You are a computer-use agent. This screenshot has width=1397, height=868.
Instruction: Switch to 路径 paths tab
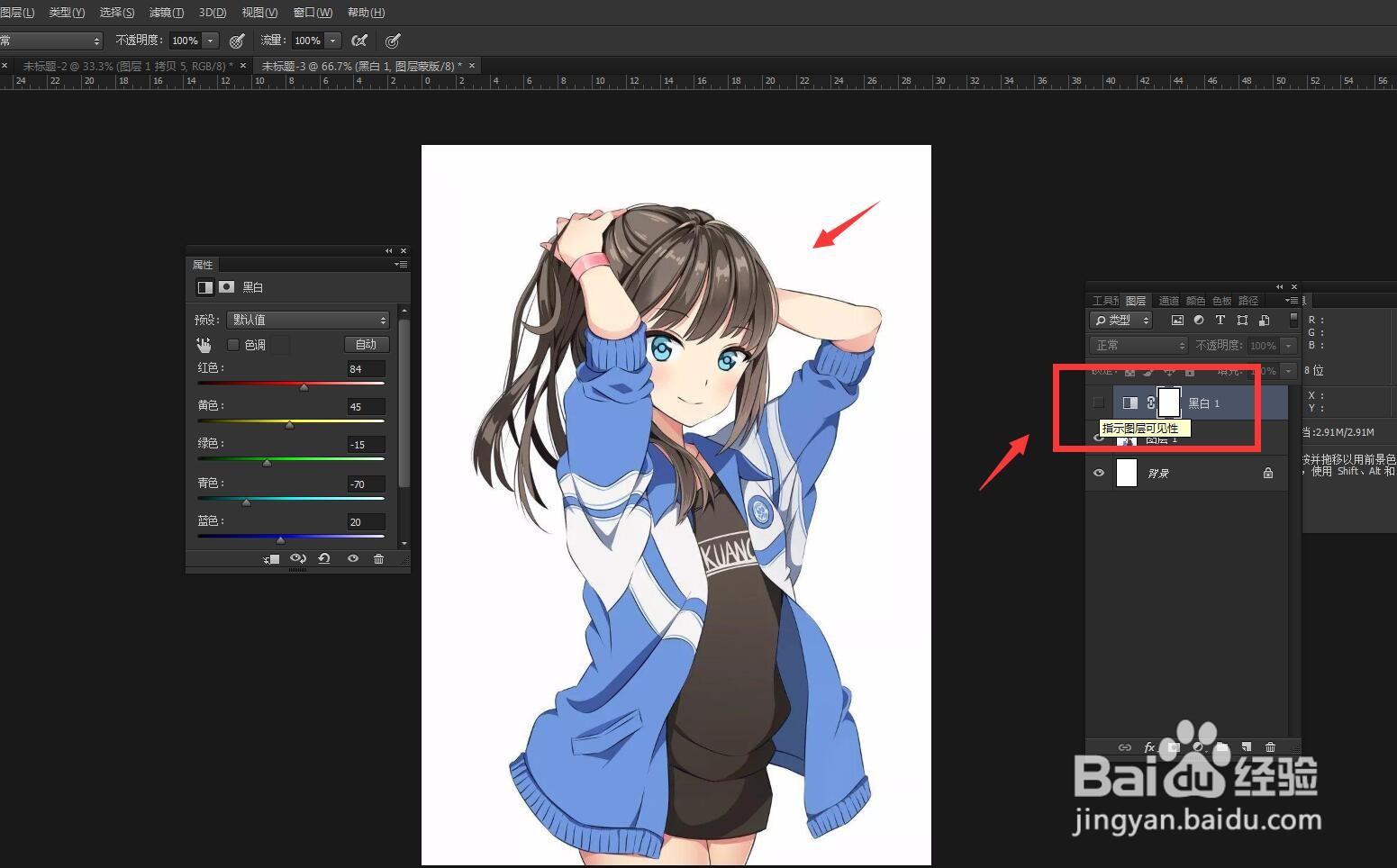[x=1248, y=301]
